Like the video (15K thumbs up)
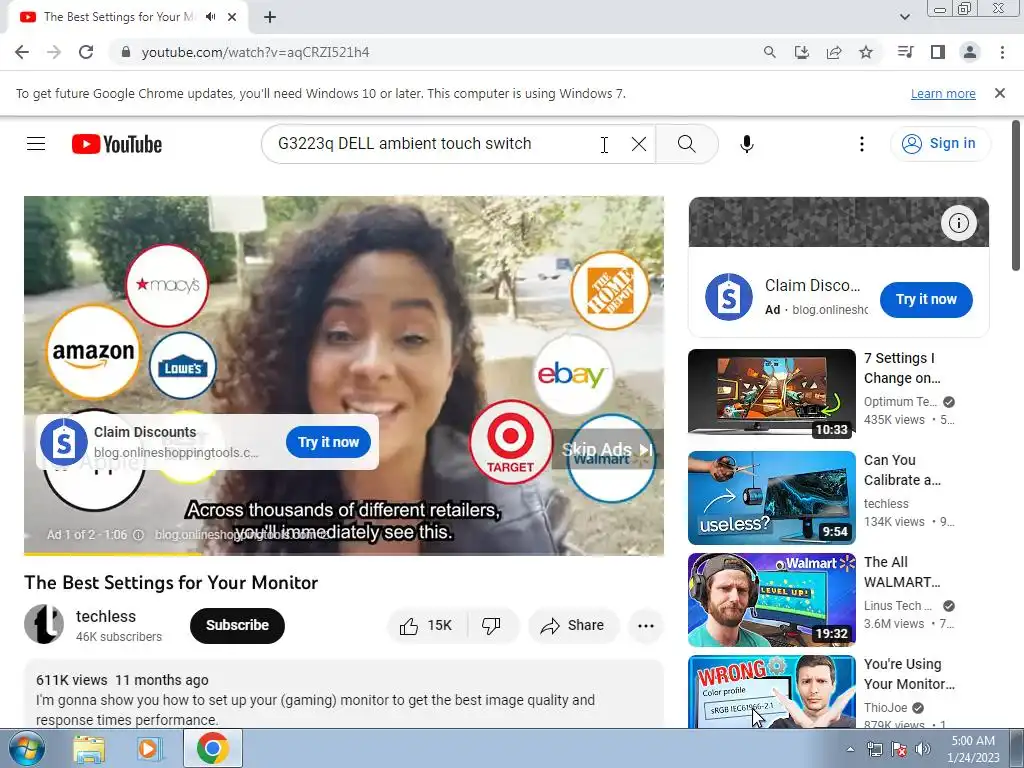 (x=428, y=626)
